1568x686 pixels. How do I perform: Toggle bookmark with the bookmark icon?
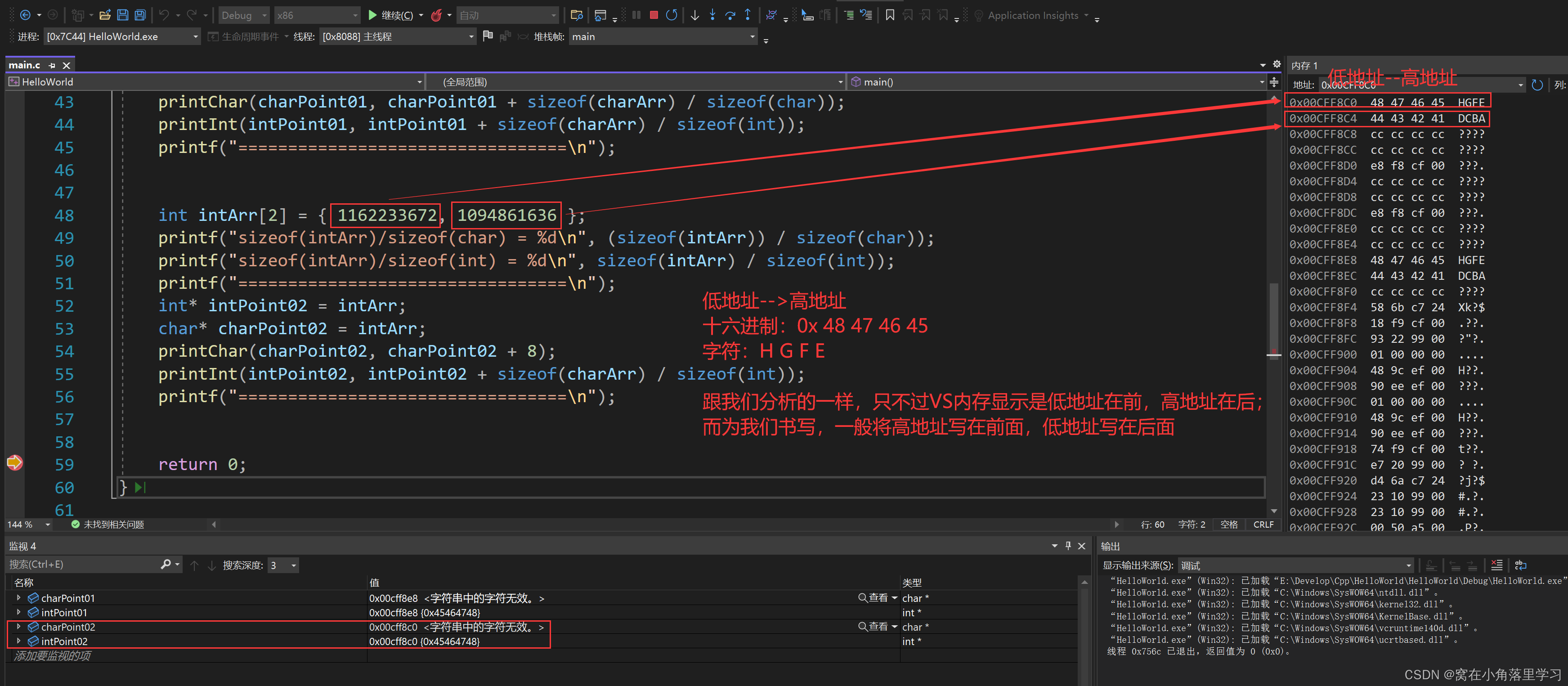pos(890,15)
